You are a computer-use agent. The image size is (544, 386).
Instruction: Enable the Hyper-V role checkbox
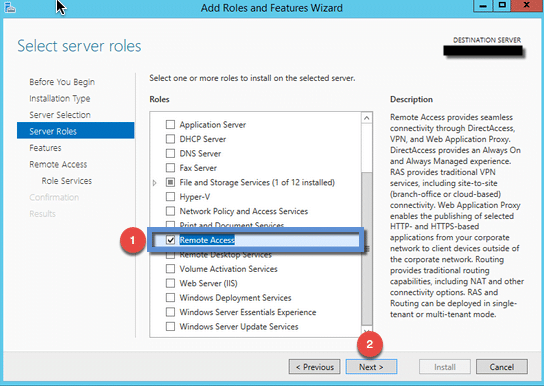170,197
